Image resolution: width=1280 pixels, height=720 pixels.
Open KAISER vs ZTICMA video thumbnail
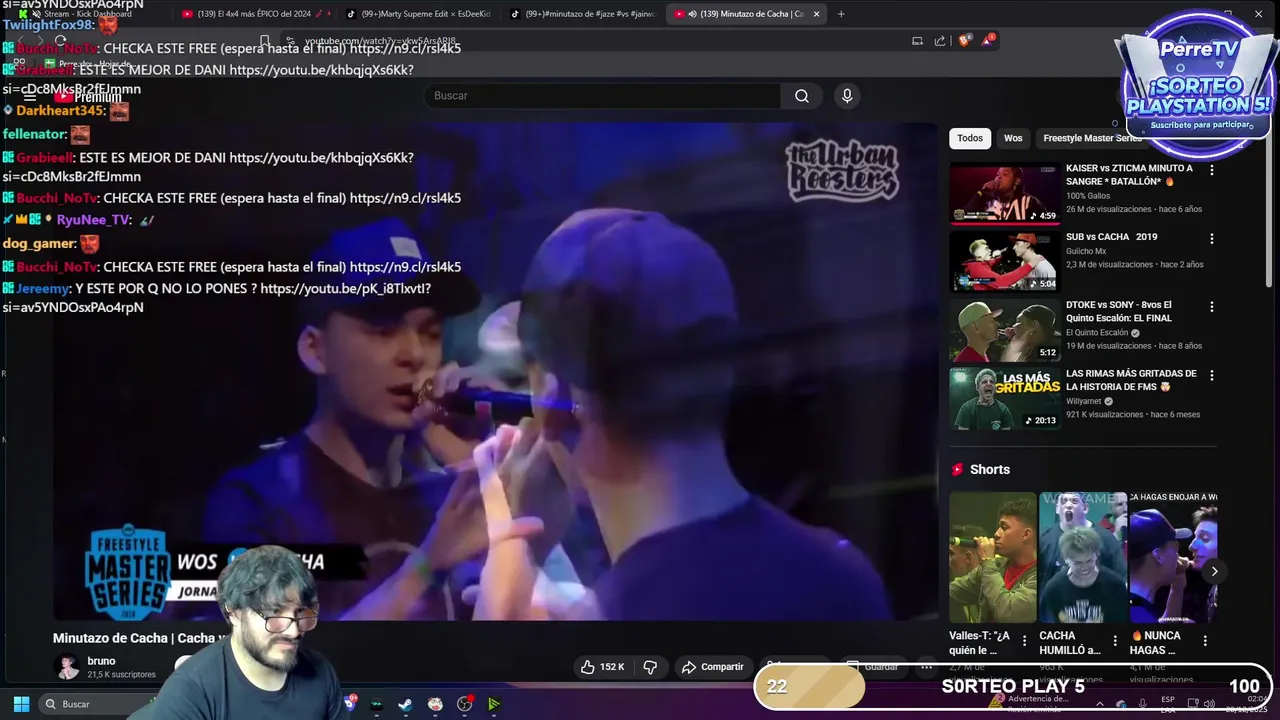click(x=1004, y=193)
